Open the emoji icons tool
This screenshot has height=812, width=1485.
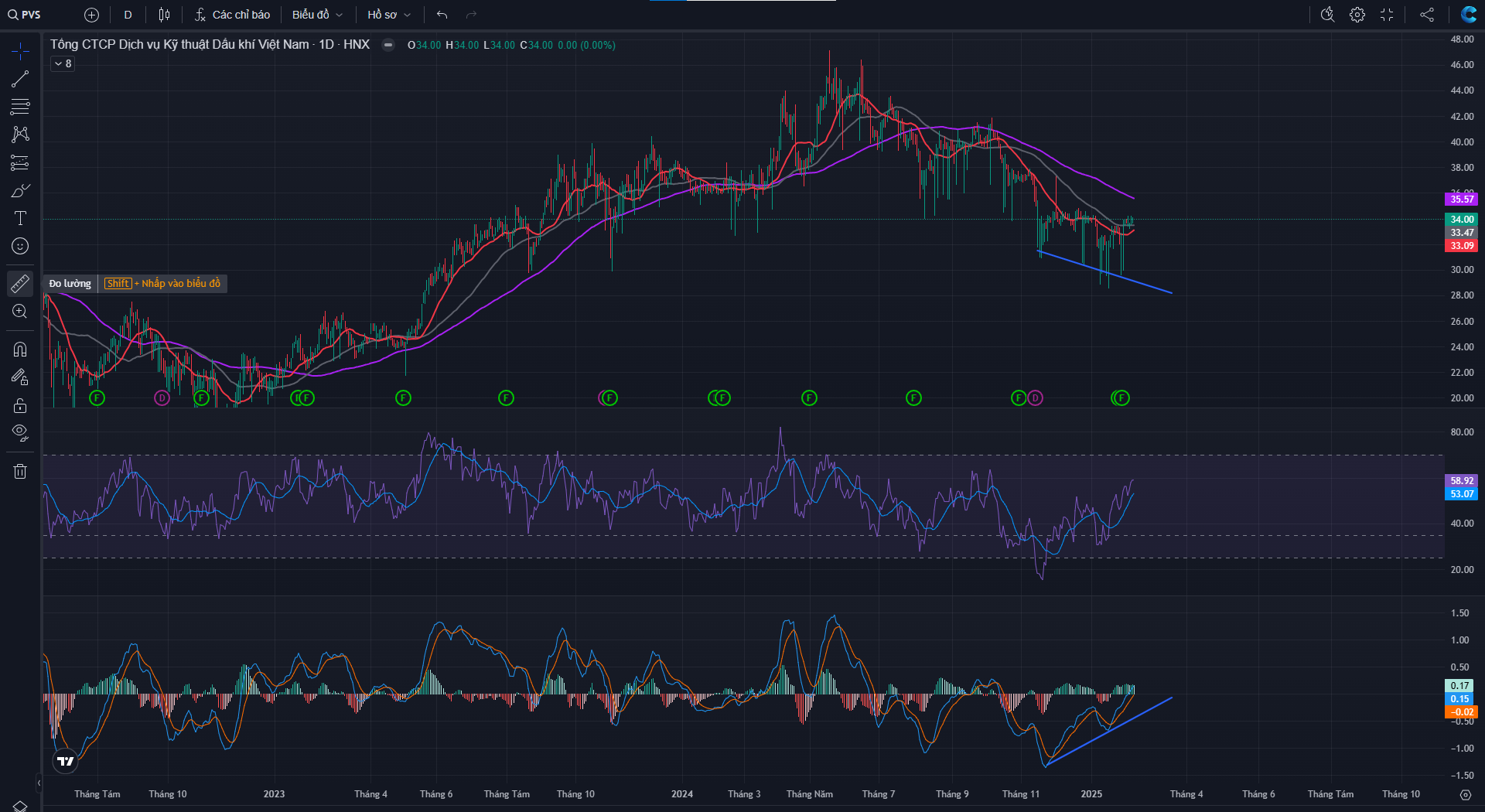coord(20,246)
